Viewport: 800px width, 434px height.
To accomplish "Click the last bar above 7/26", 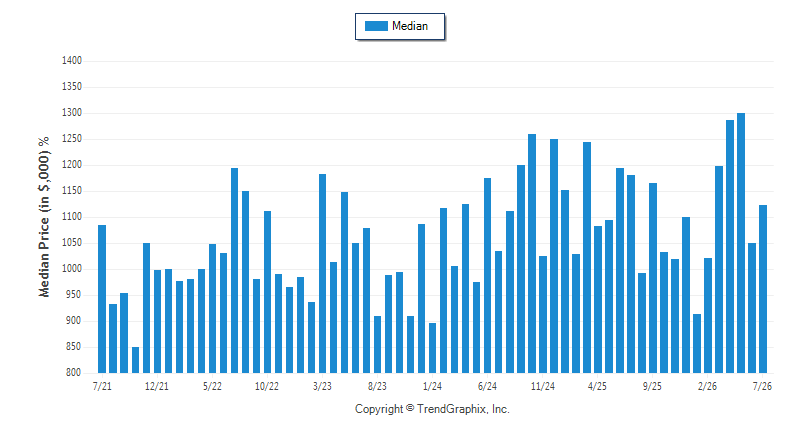I will coord(763,289).
